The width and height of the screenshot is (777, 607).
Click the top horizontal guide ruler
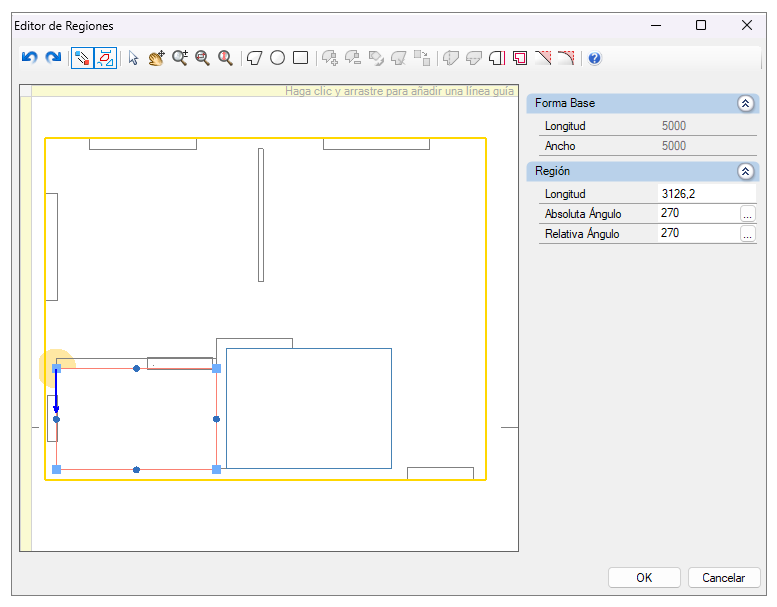click(x=275, y=91)
